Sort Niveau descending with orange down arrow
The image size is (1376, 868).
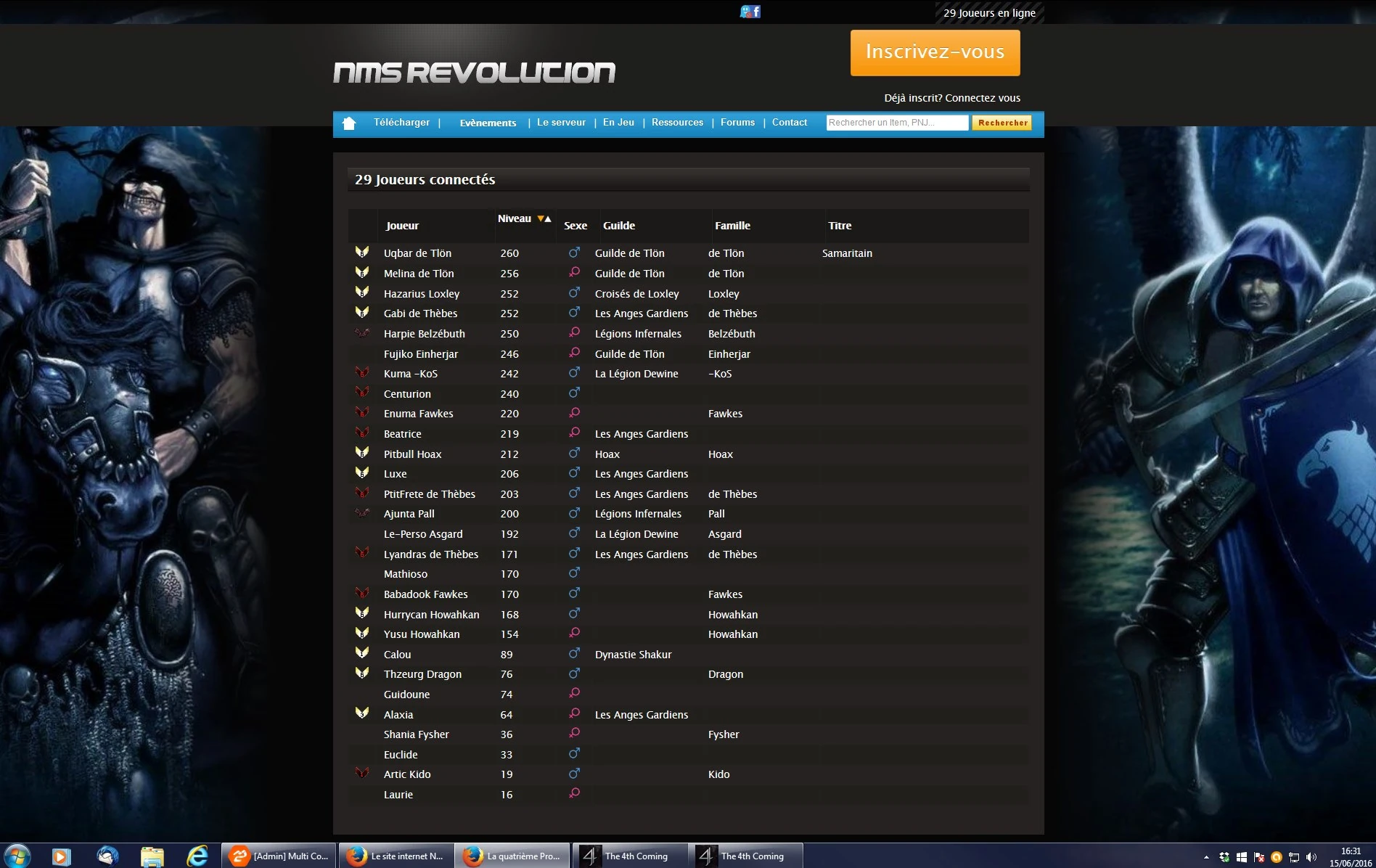[x=540, y=218]
